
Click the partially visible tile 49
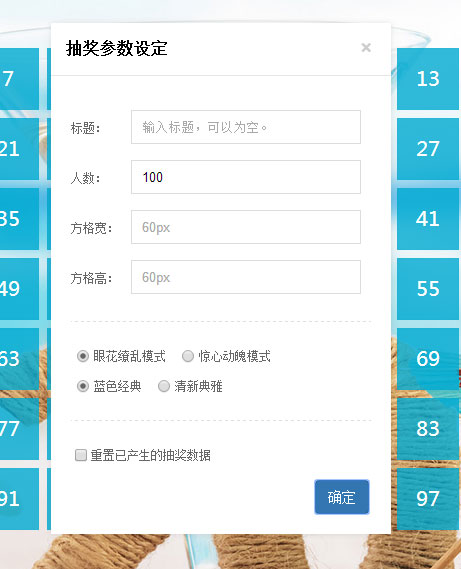(19, 289)
